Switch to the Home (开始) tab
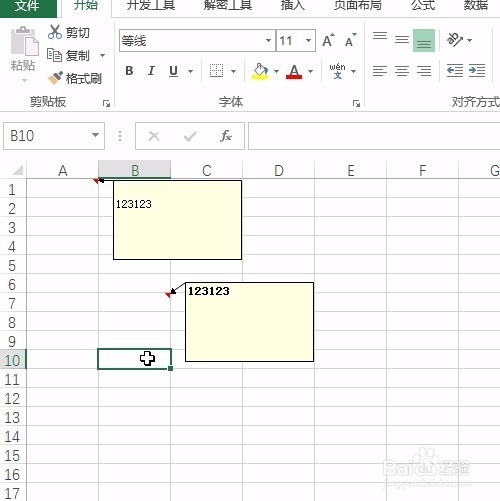The height and width of the screenshot is (501, 500). pos(86,6)
